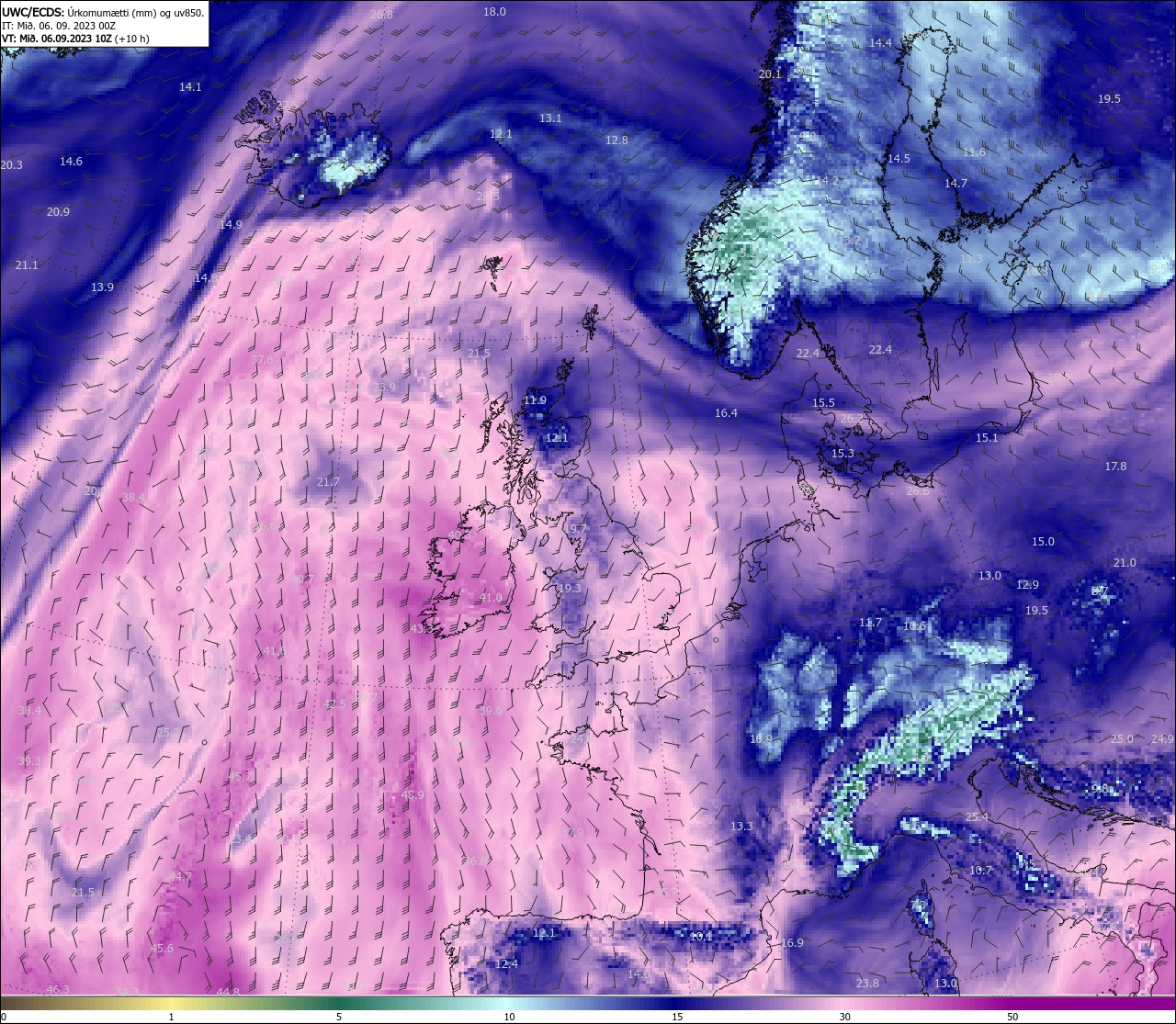The image size is (1176, 1024).
Task: Click the 44.7 value label
Action: (x=181, y=877)
